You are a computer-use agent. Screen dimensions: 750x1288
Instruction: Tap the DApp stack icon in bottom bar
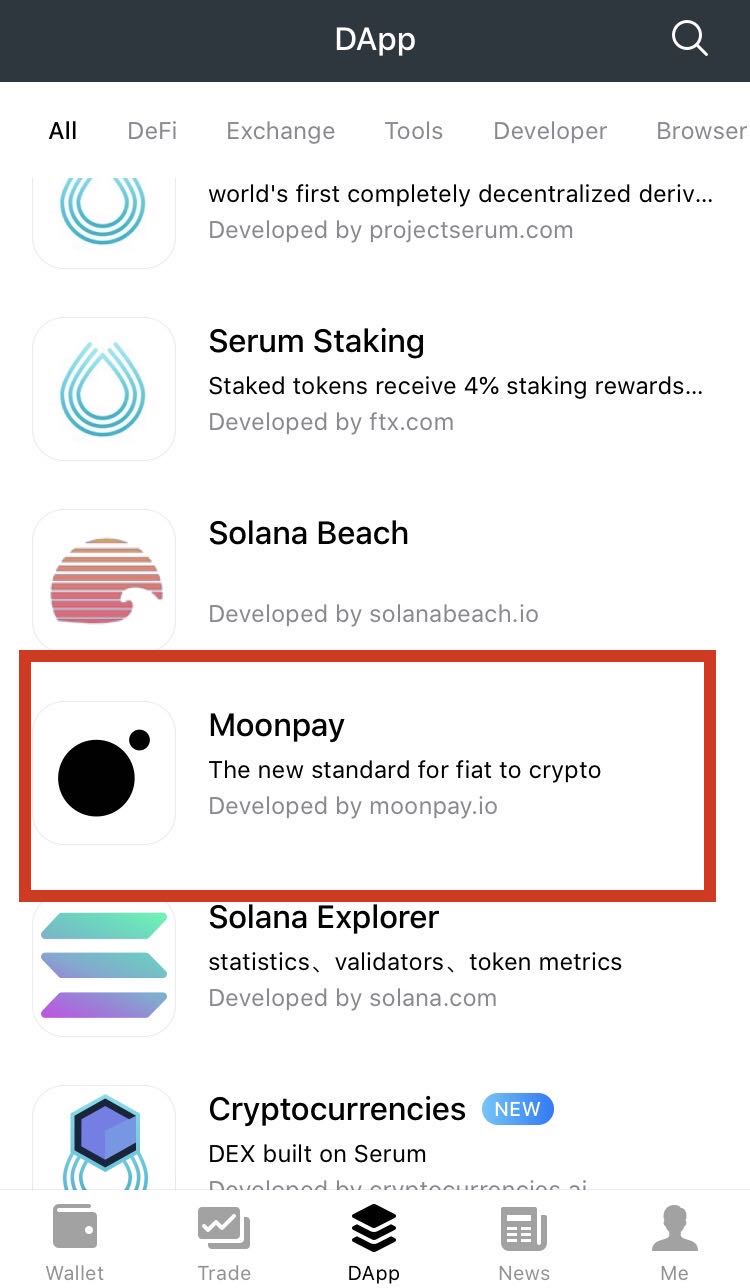[x=374, y=1240]
